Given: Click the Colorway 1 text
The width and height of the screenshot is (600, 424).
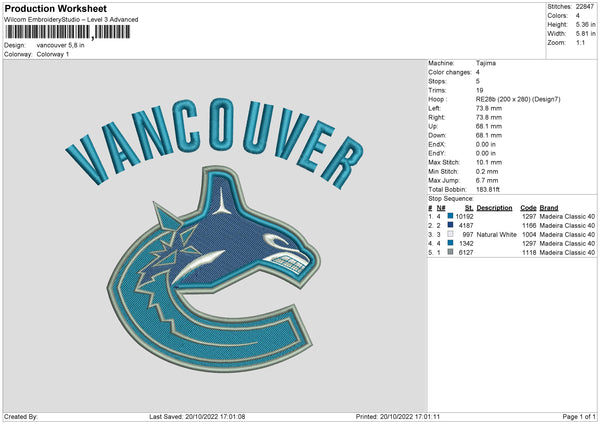Looking at the screenshot, I should click(x=55, y=54).
